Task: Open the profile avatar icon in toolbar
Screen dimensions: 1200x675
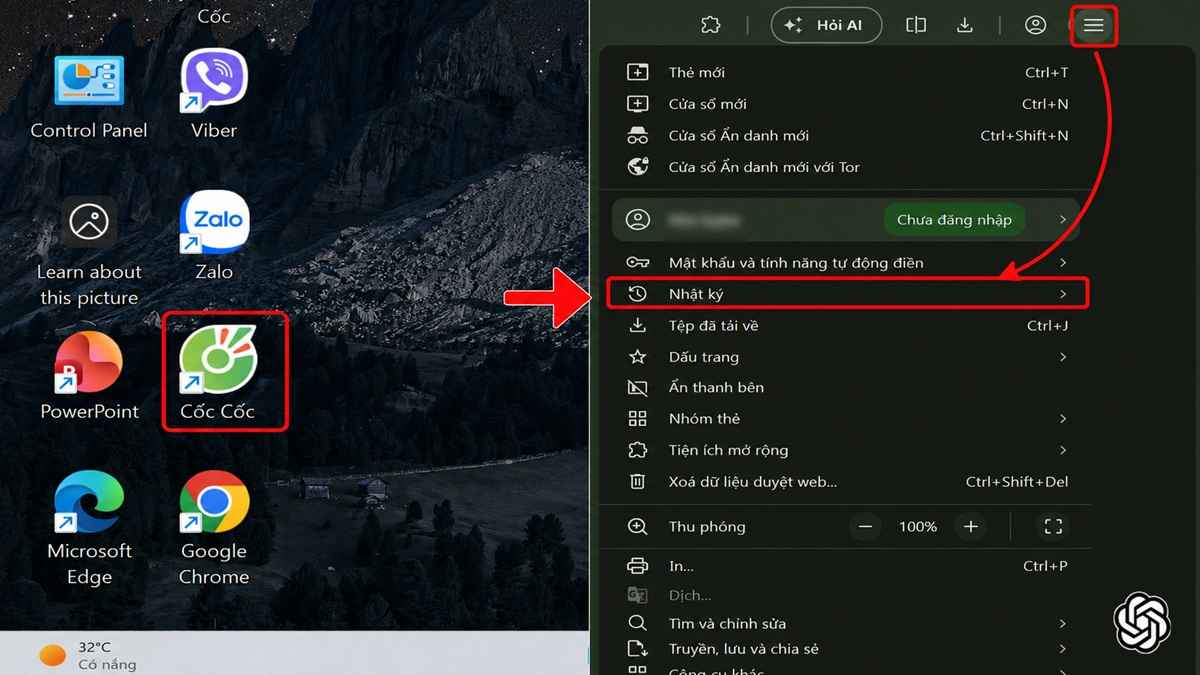Action: coord(1035,26)
